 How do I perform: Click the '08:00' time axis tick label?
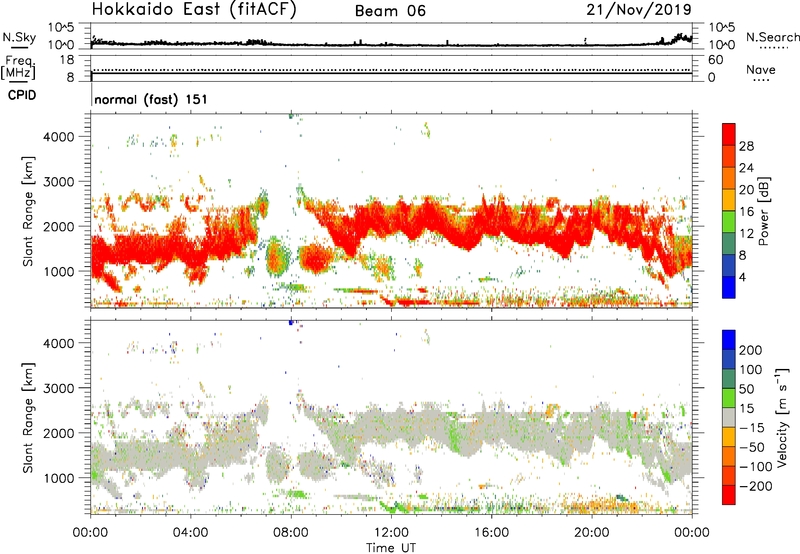coord(291,533)
